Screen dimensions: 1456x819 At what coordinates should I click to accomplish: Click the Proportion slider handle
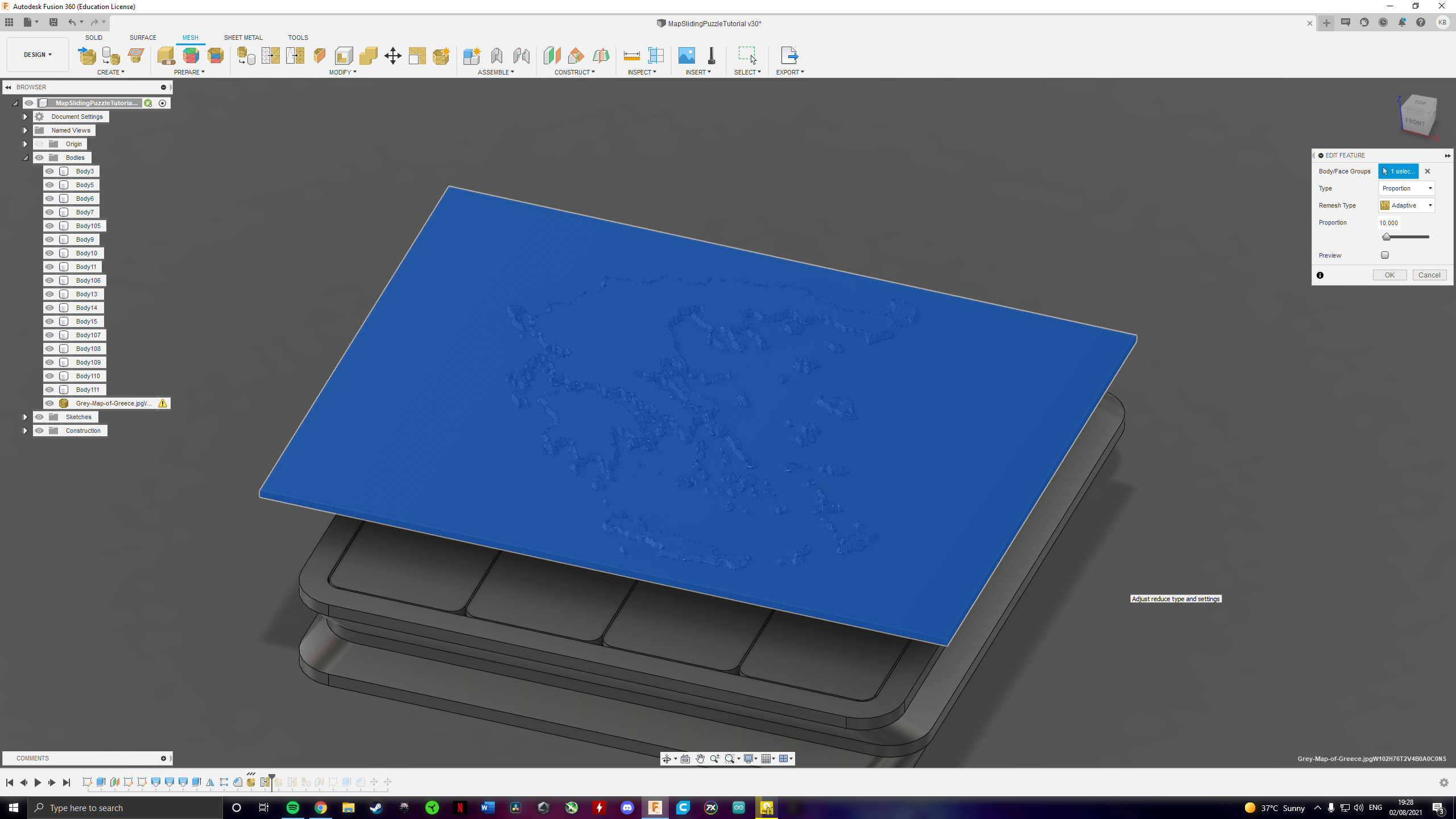(x=1387, y=237)
